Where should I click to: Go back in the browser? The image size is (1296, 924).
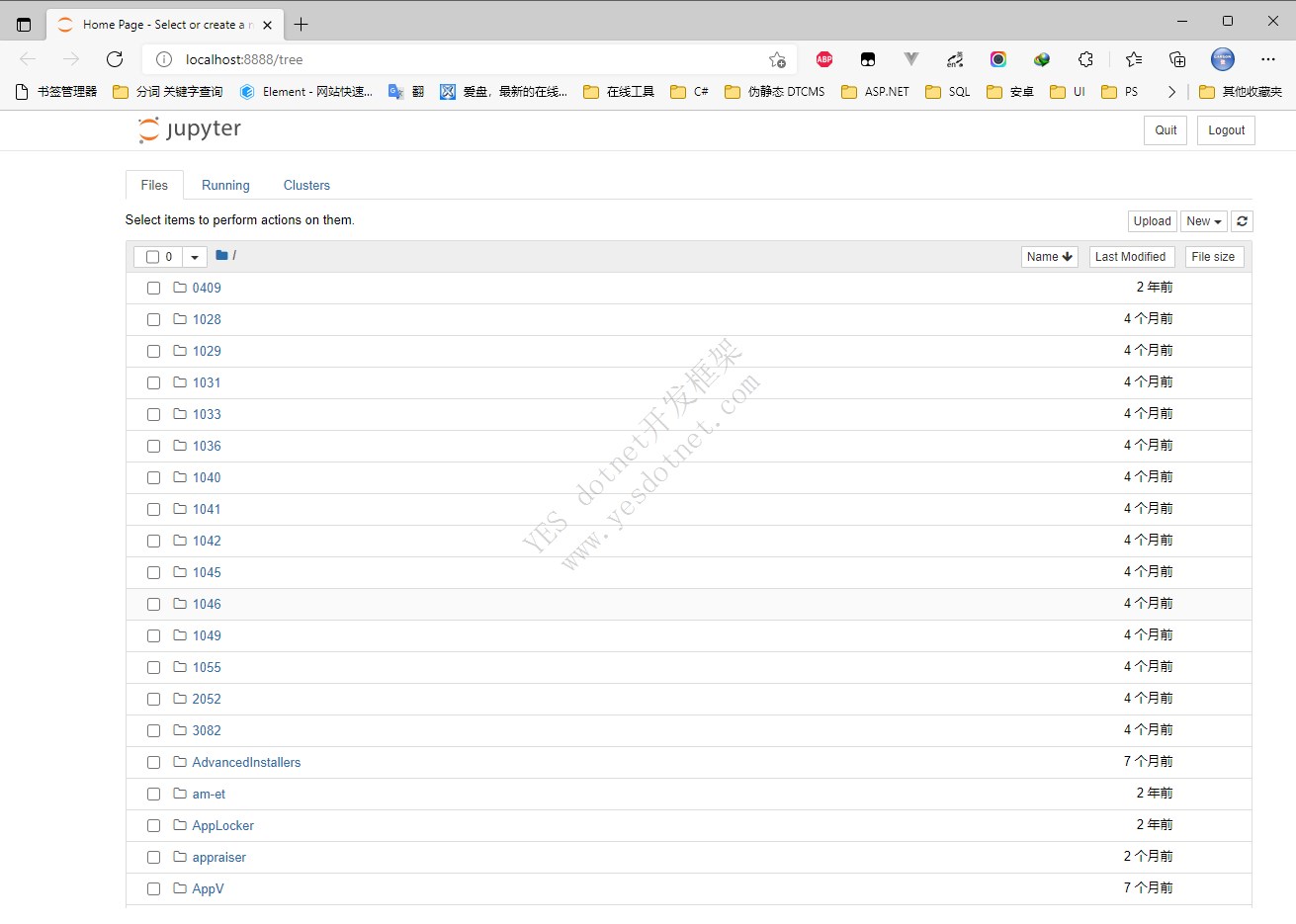click(28, 59)
